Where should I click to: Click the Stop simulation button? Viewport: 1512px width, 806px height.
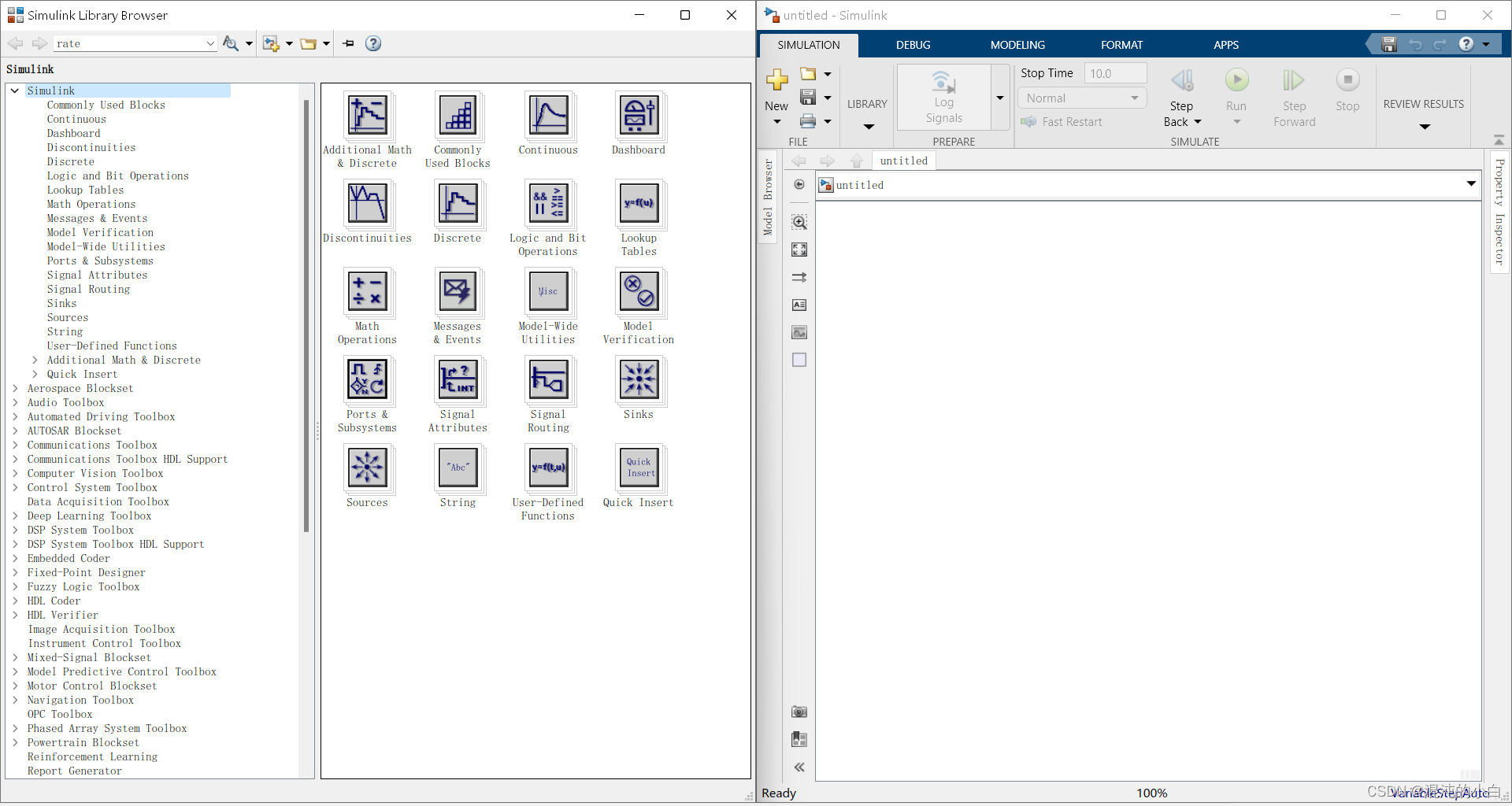point(1347,89)
